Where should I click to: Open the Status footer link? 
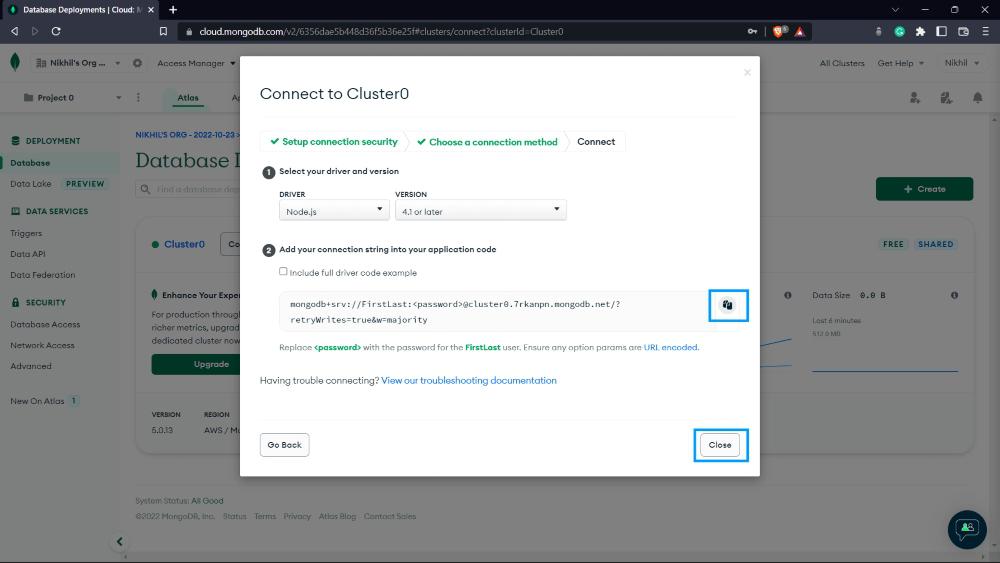pos(235,516)
